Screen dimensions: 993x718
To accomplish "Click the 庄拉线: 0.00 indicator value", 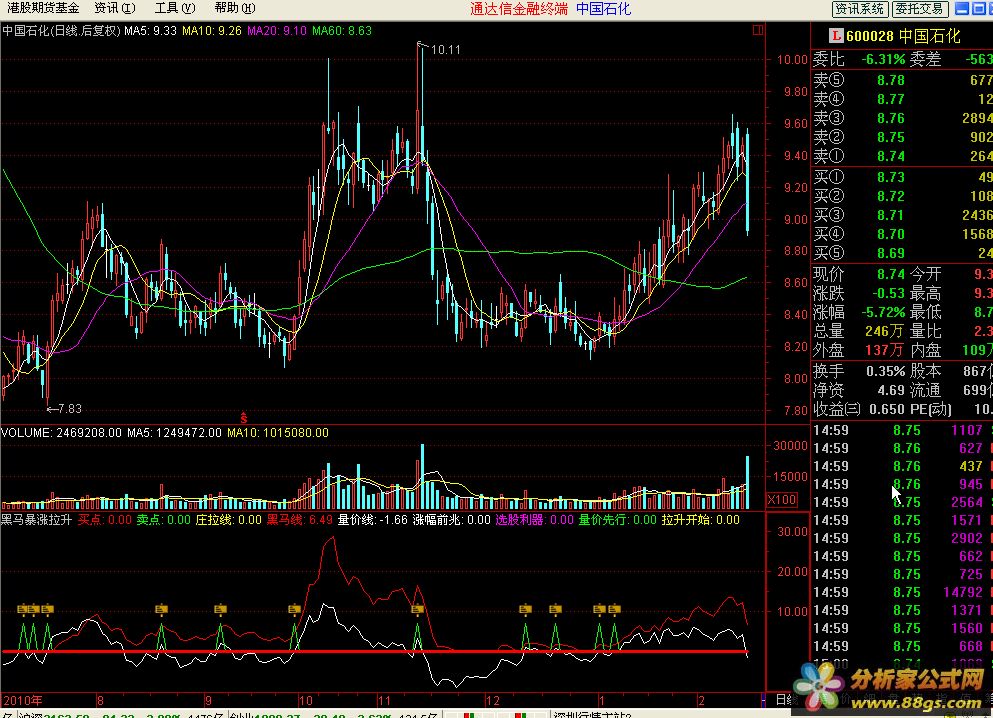I will (228, 520).
